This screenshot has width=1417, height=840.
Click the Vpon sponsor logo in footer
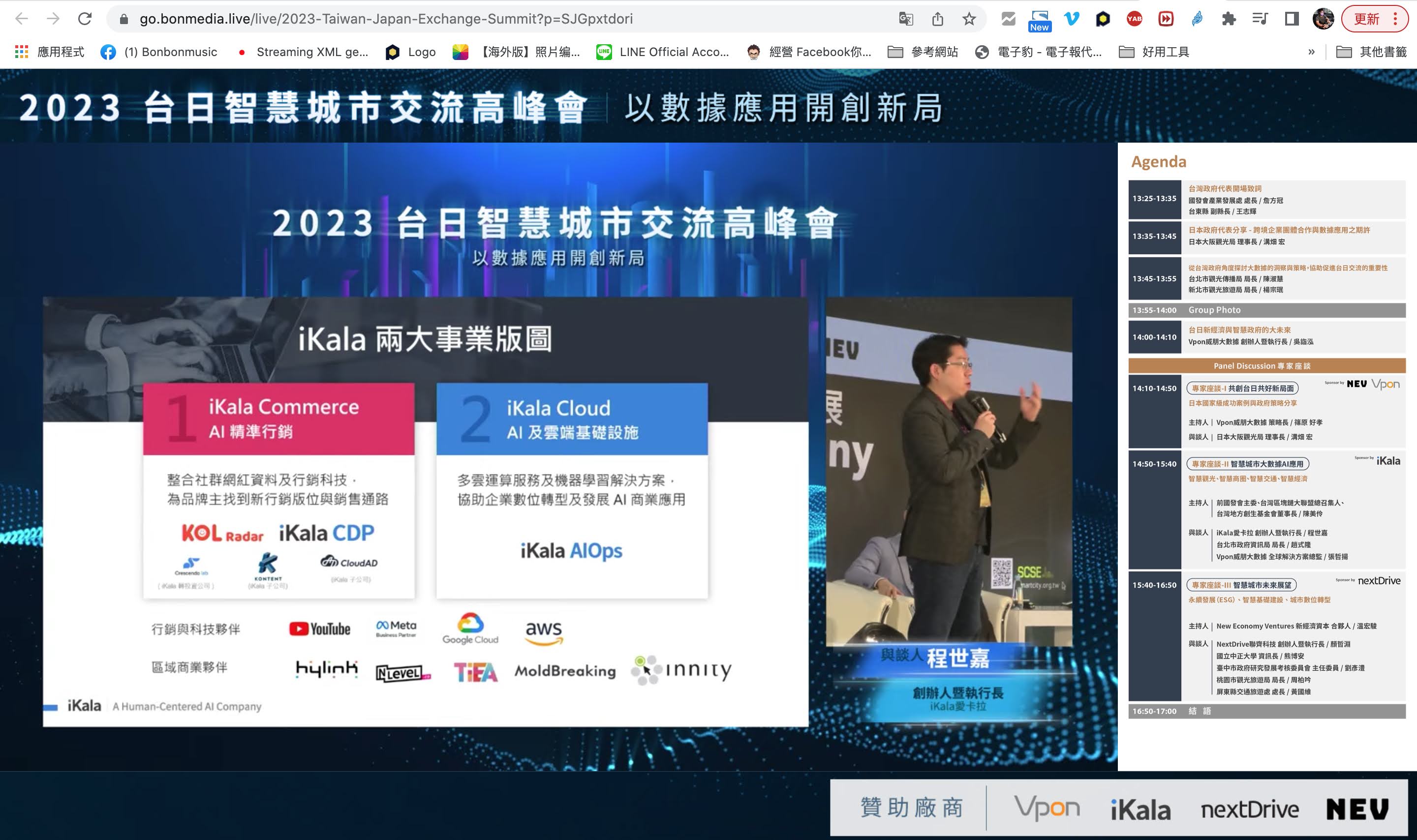pos(1047,808)
